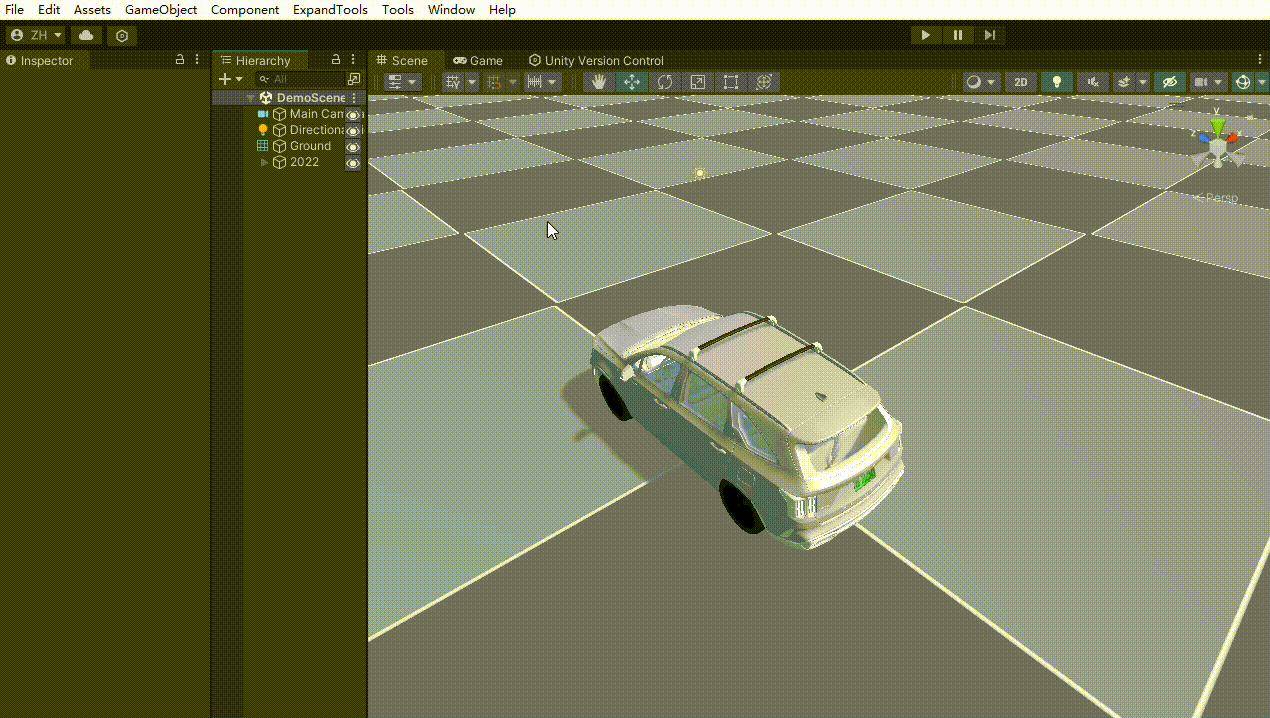Activate the Transform tool
The height and width of the screenshot is (718, 1270).
[764, 81]
